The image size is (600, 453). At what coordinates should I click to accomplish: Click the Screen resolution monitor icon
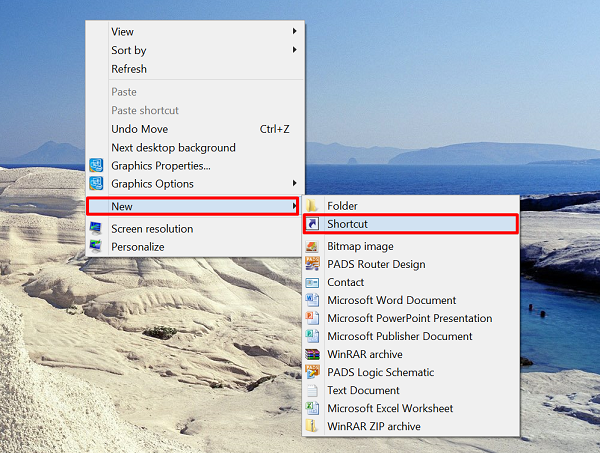pyautogui.click(x=96, y=228)
